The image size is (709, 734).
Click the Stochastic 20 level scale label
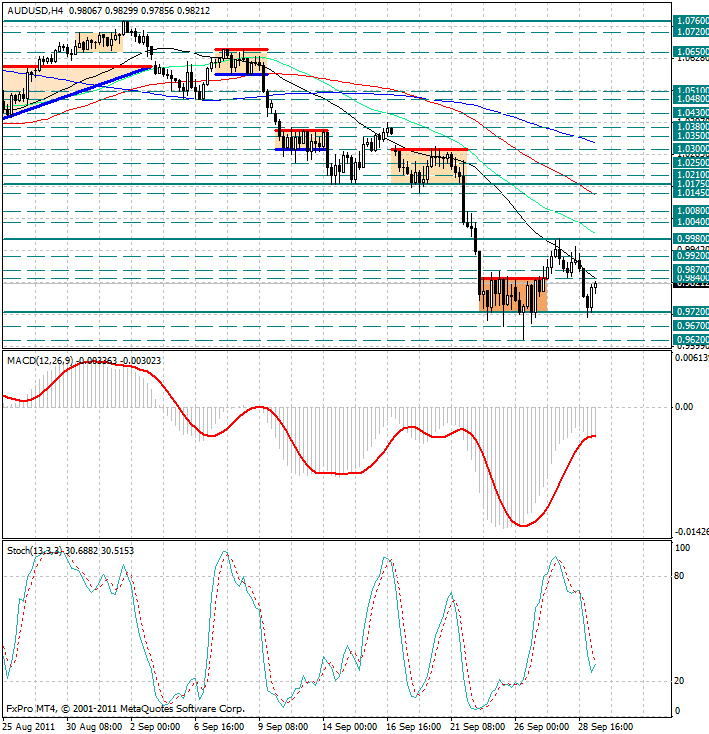pos(679,681)
